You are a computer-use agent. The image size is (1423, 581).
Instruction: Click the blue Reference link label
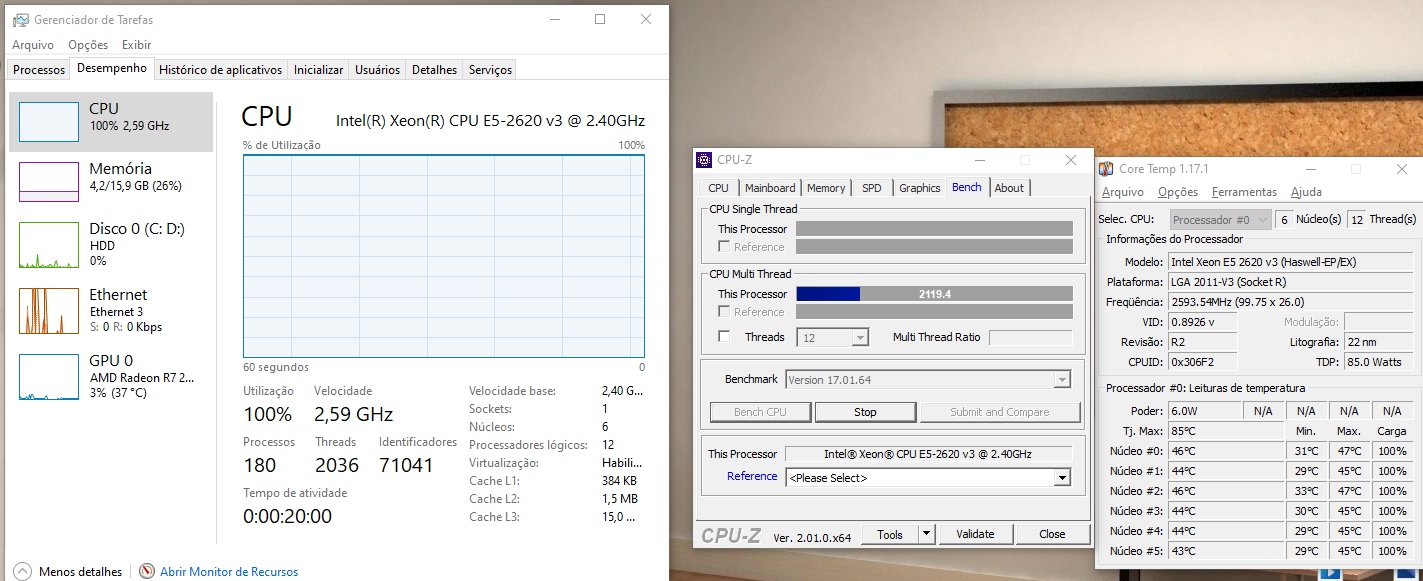point(752,476)
